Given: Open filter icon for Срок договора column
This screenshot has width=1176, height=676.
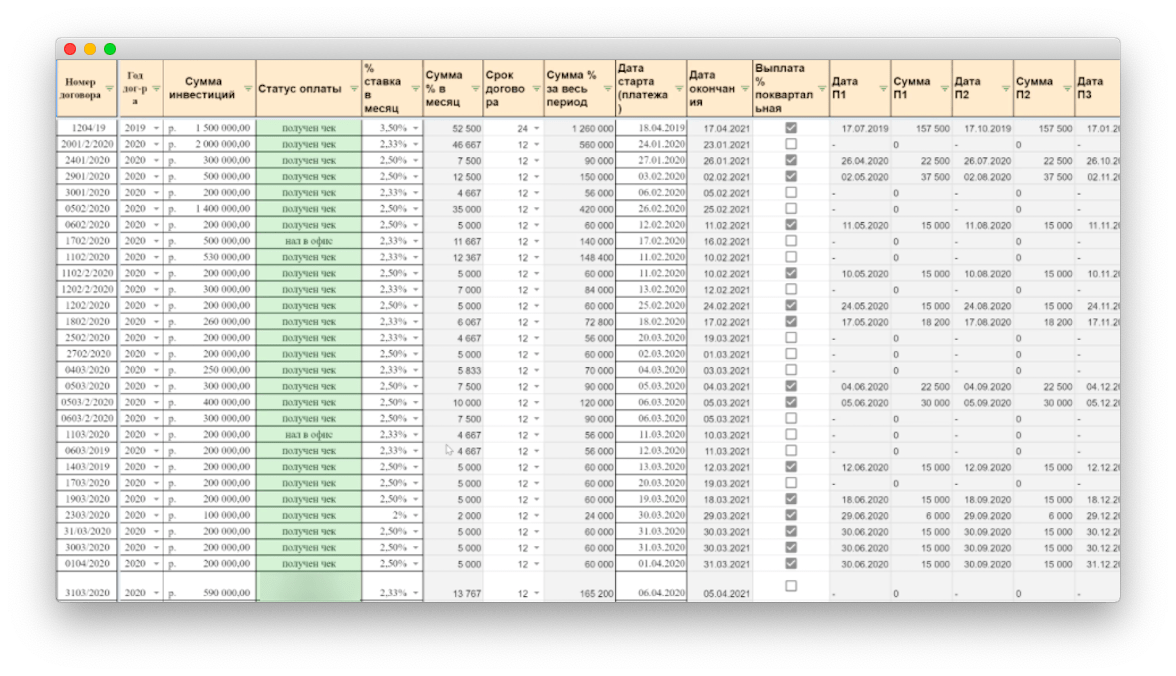Looking at the screenshot, I should point(534,89).
